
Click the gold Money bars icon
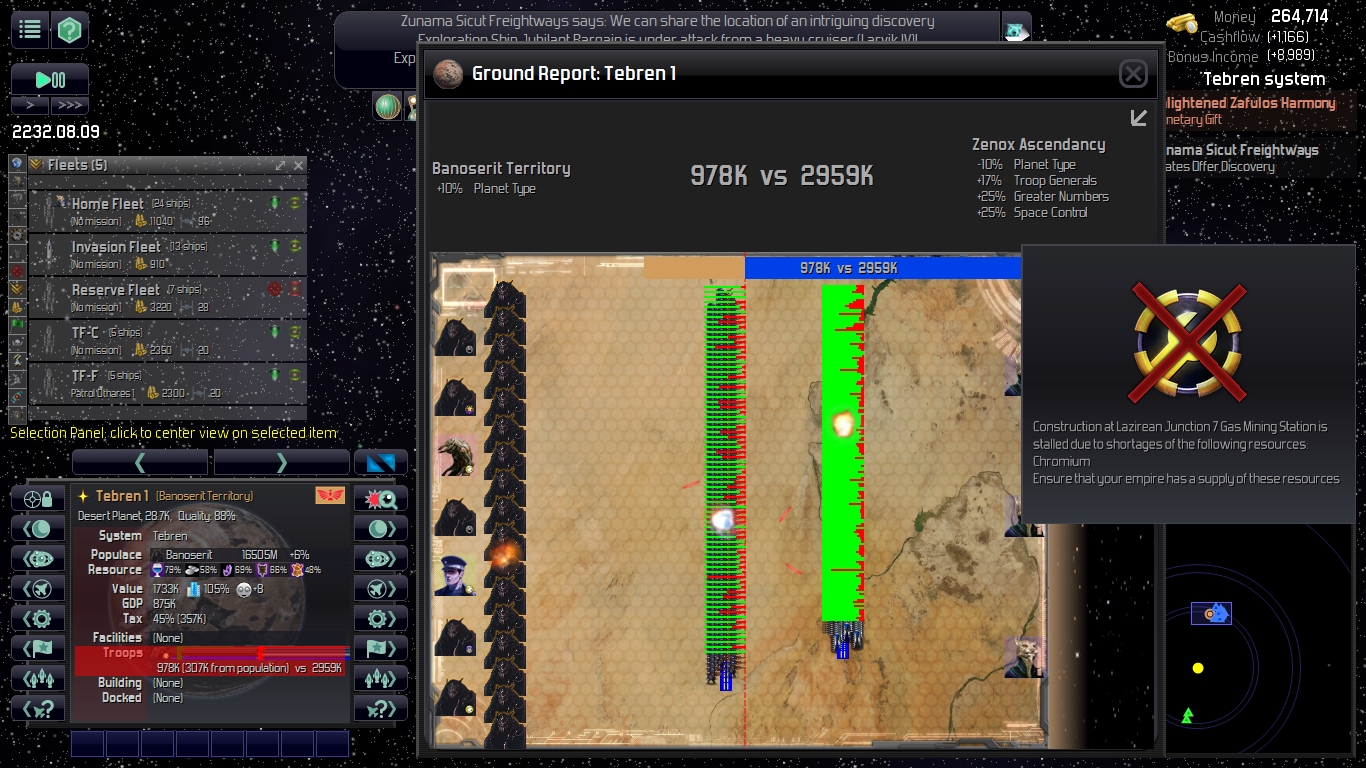click(1182, 22)
